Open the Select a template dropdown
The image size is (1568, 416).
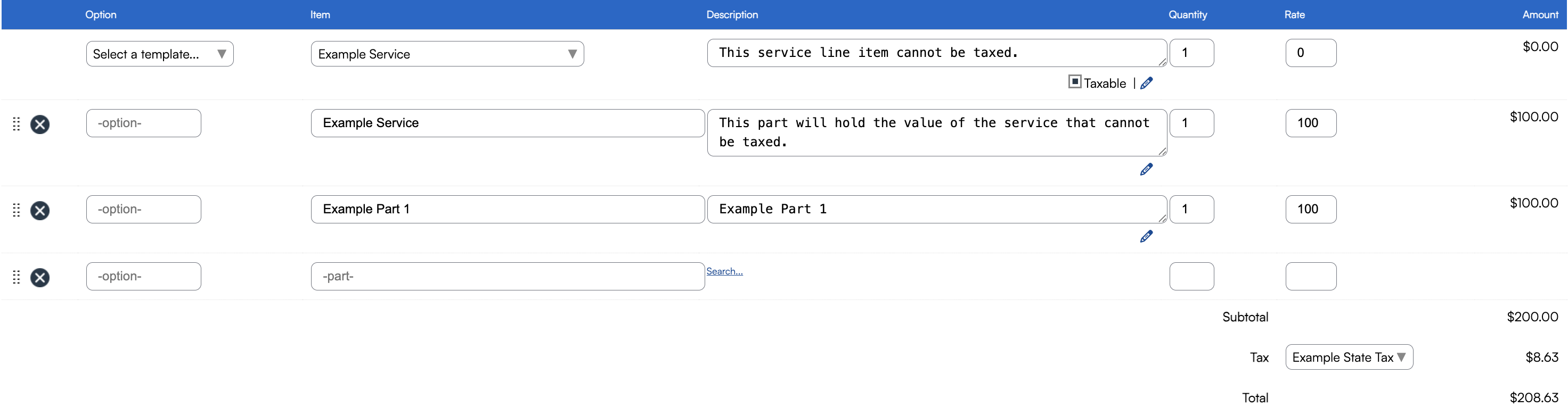(x=160, y=54)
